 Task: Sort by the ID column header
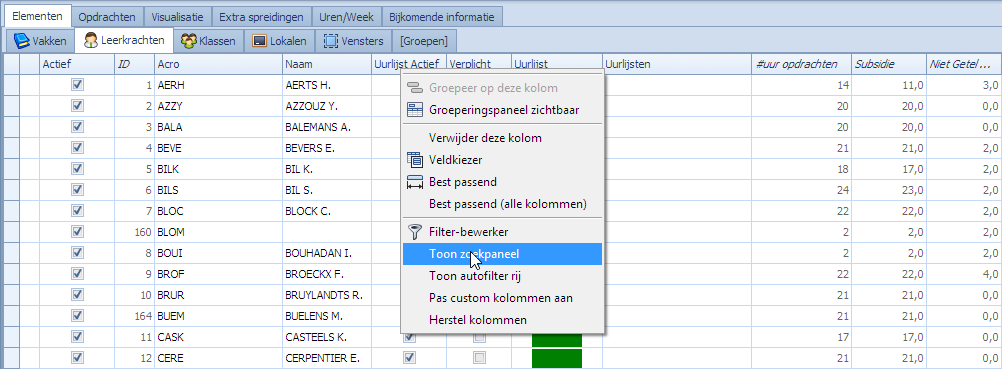pyautogui.click(x=134, y=64)
